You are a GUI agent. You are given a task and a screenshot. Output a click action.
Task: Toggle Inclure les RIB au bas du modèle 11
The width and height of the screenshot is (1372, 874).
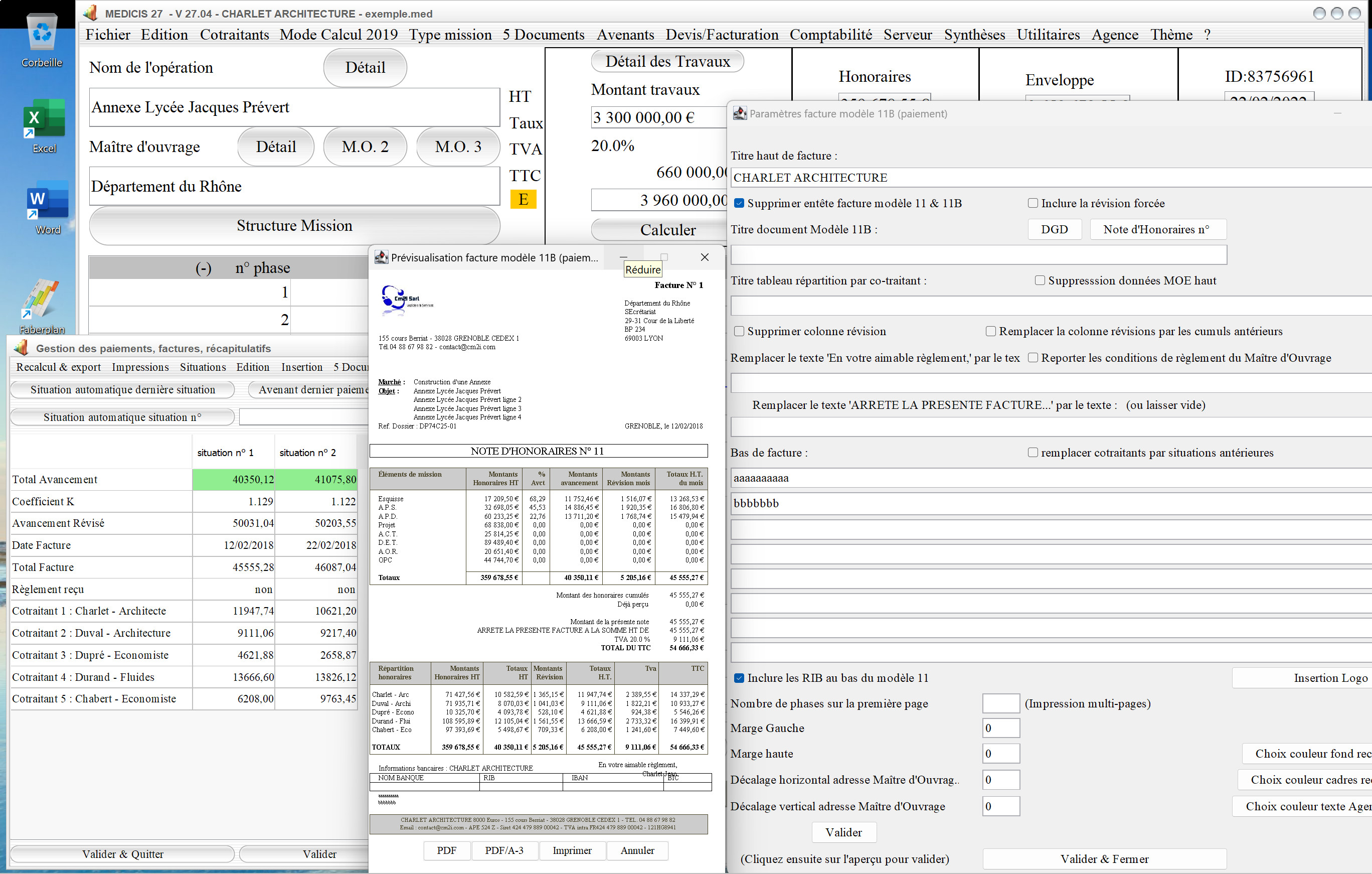coord(739,678)
